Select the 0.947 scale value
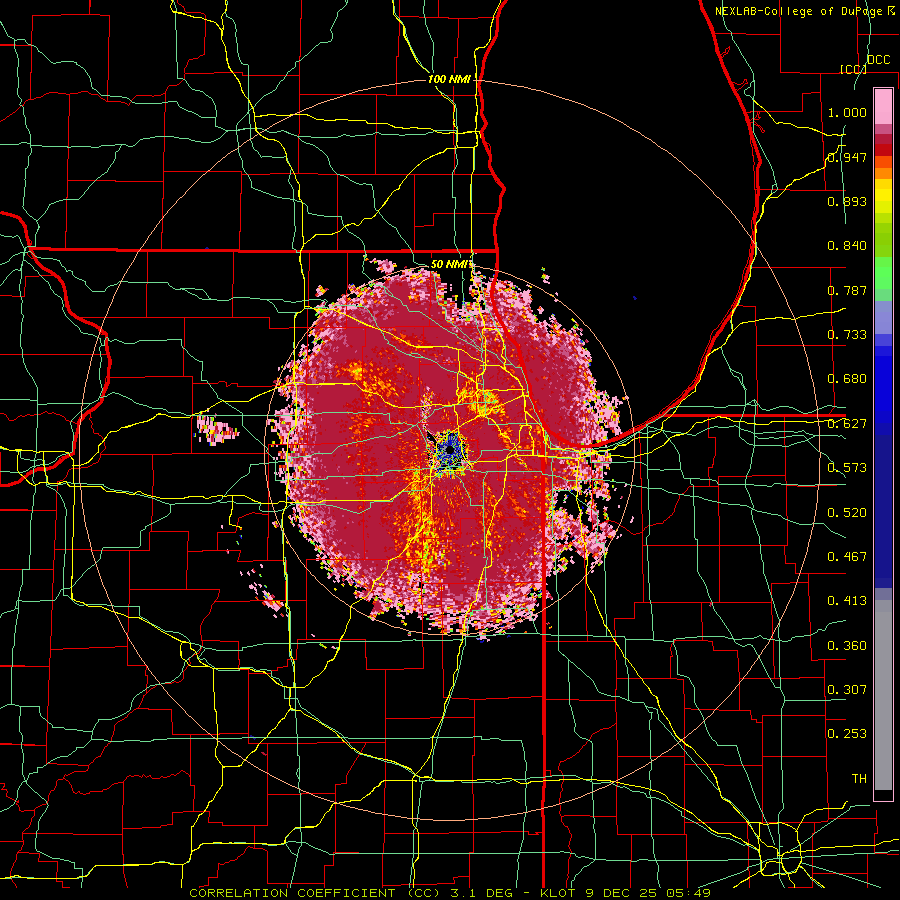The height and width of the screenshot is (900, 900). pos(847,157)
